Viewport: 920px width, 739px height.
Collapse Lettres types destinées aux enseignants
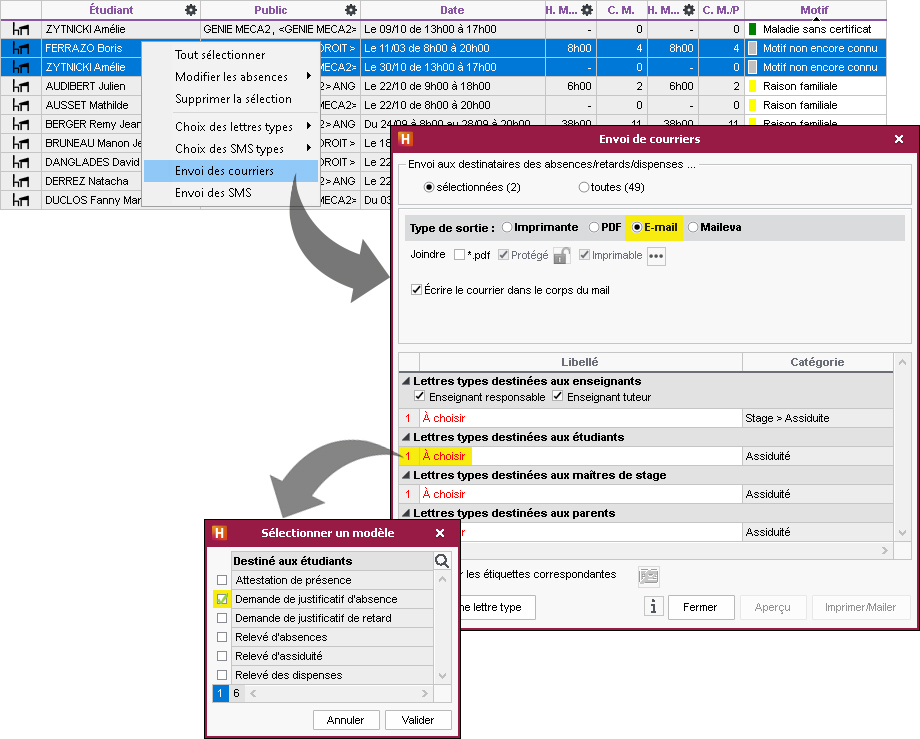[406, 381]
